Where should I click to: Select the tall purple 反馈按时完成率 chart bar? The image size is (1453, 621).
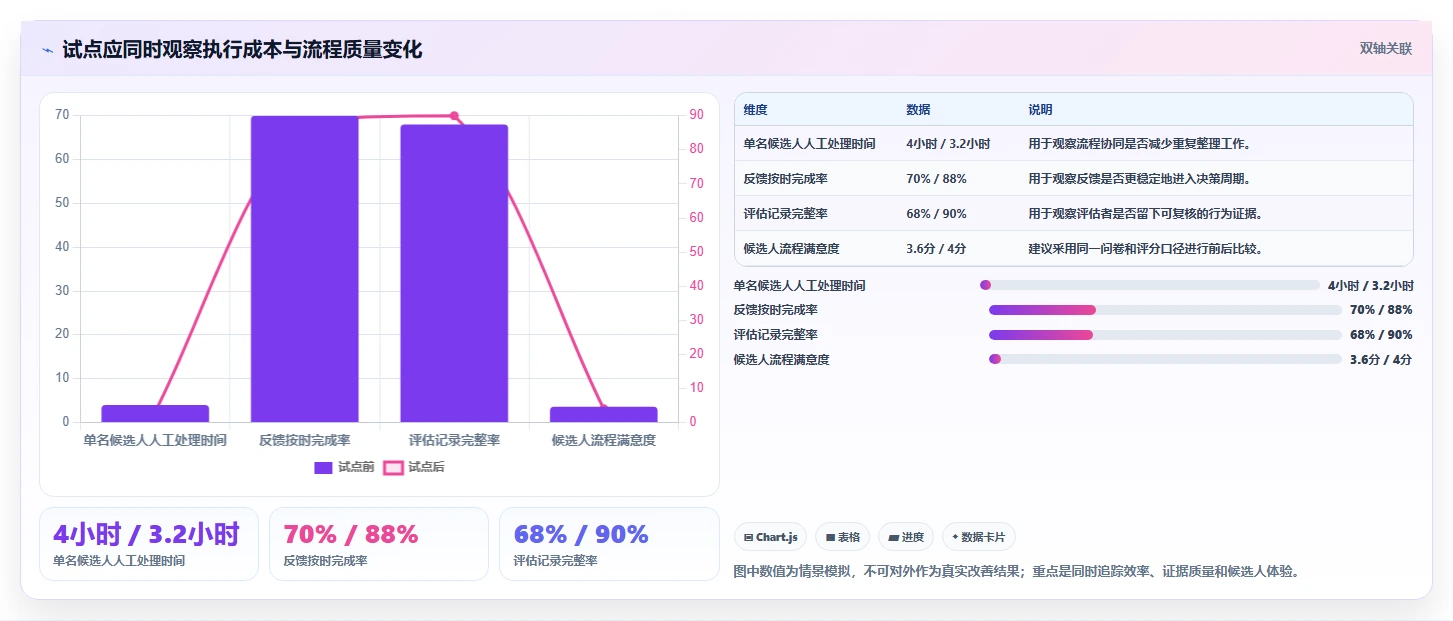(x=304, y=269)
